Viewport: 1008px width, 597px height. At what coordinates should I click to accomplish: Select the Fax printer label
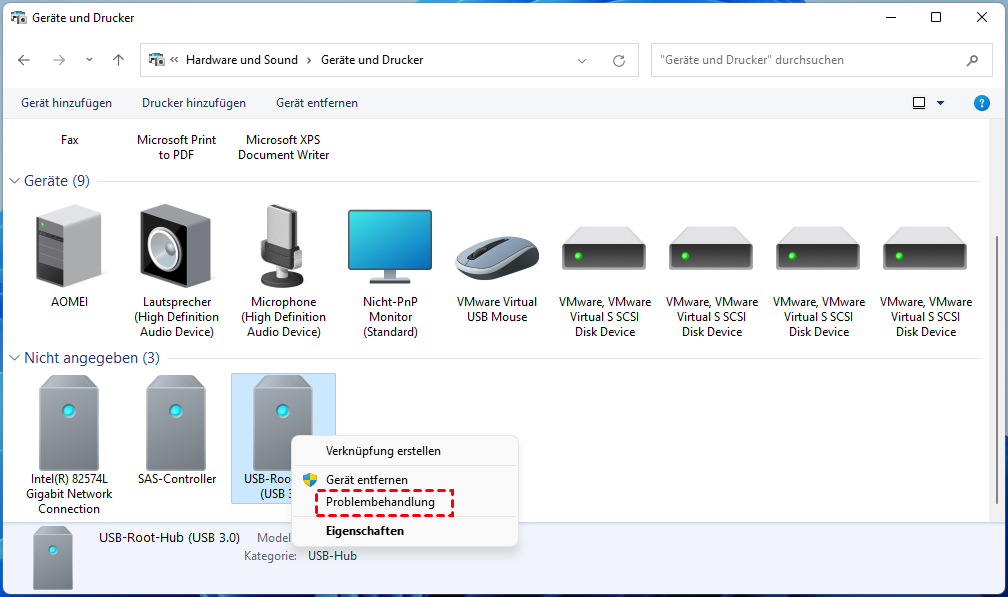click(69, 139)
